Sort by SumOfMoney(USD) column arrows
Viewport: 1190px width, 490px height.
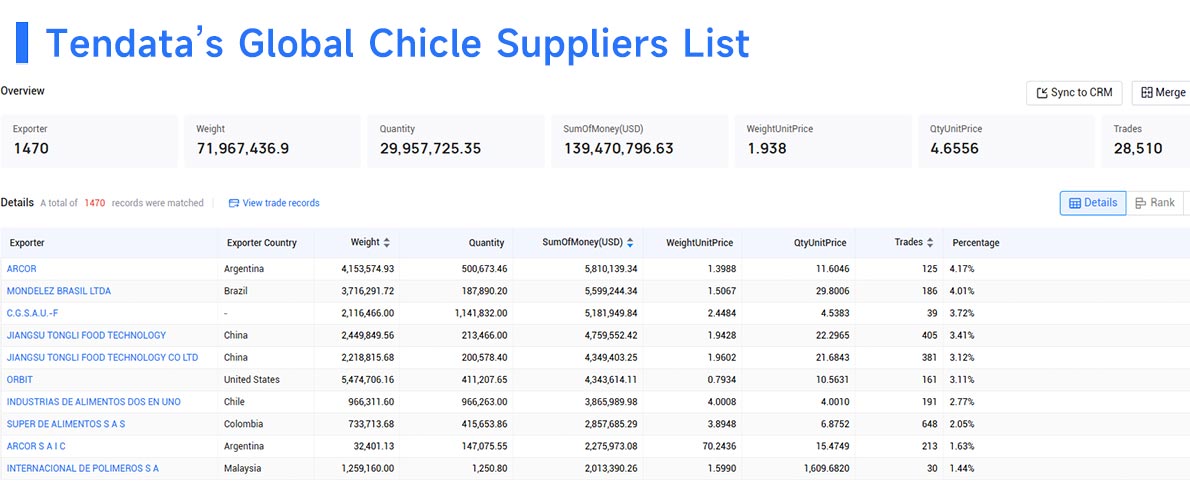(629, 243)
